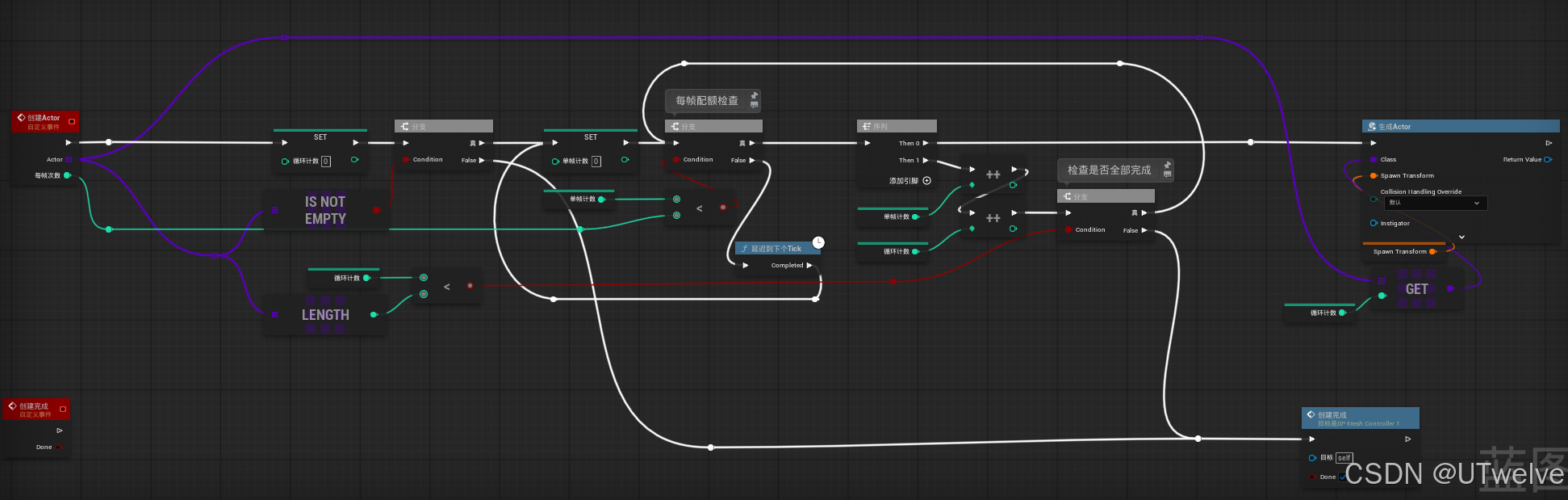The image size is (1568, 500).
Task: Select the 创建完成 call node header
Action: [x=1361, y=418]
